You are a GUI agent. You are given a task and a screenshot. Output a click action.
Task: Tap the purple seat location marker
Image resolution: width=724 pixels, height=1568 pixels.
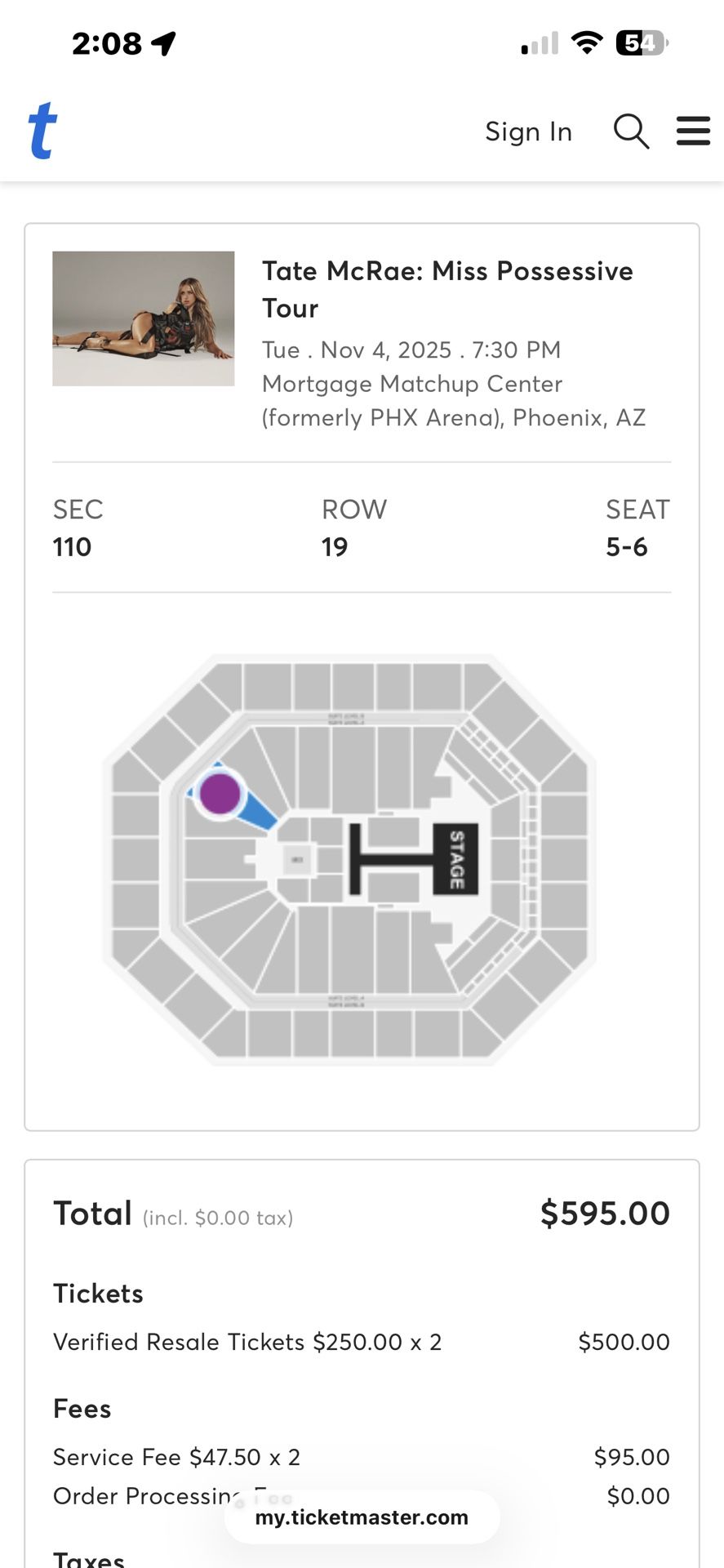(220, 794)
